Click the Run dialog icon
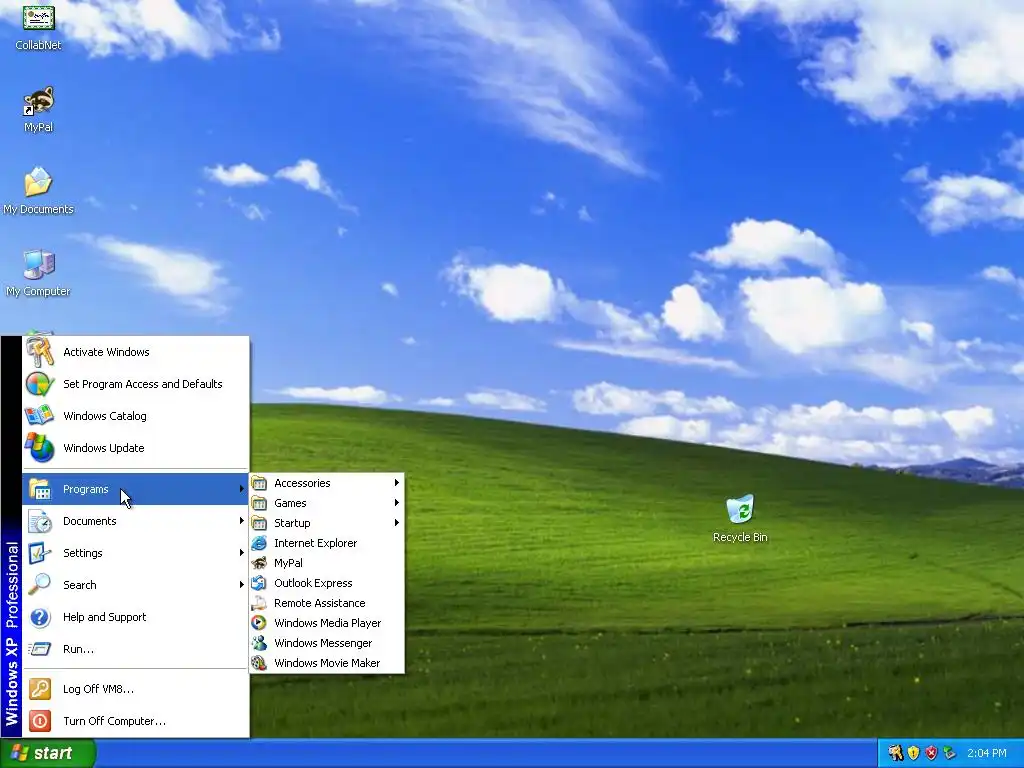The height and width of the screenshot is (768, 1024). (x=40, y=649)
